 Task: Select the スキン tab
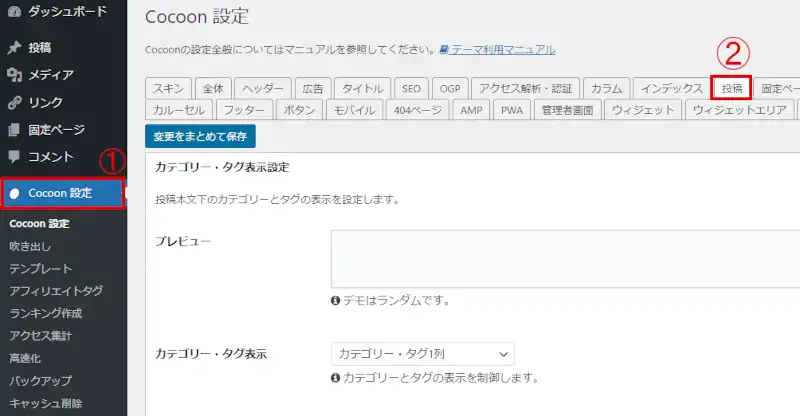[x=166, y=88]
